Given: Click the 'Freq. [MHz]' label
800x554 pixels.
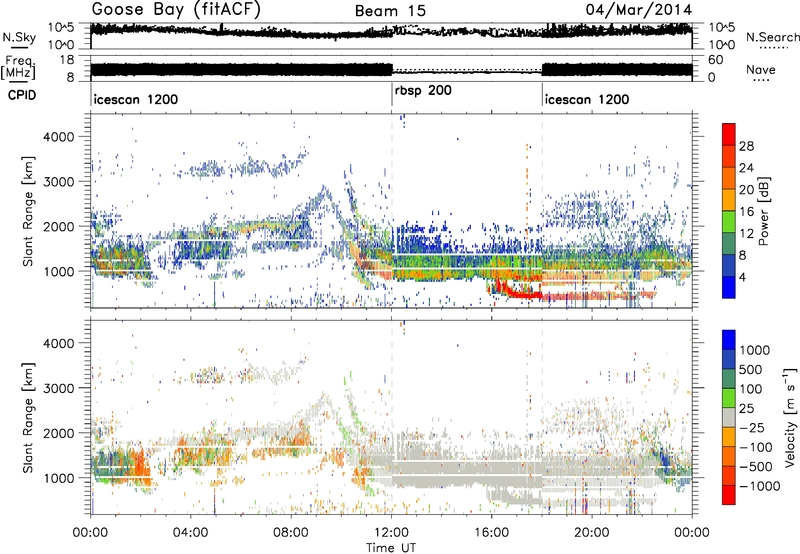Looking at the screenshot, I should [x=19, y=68].
